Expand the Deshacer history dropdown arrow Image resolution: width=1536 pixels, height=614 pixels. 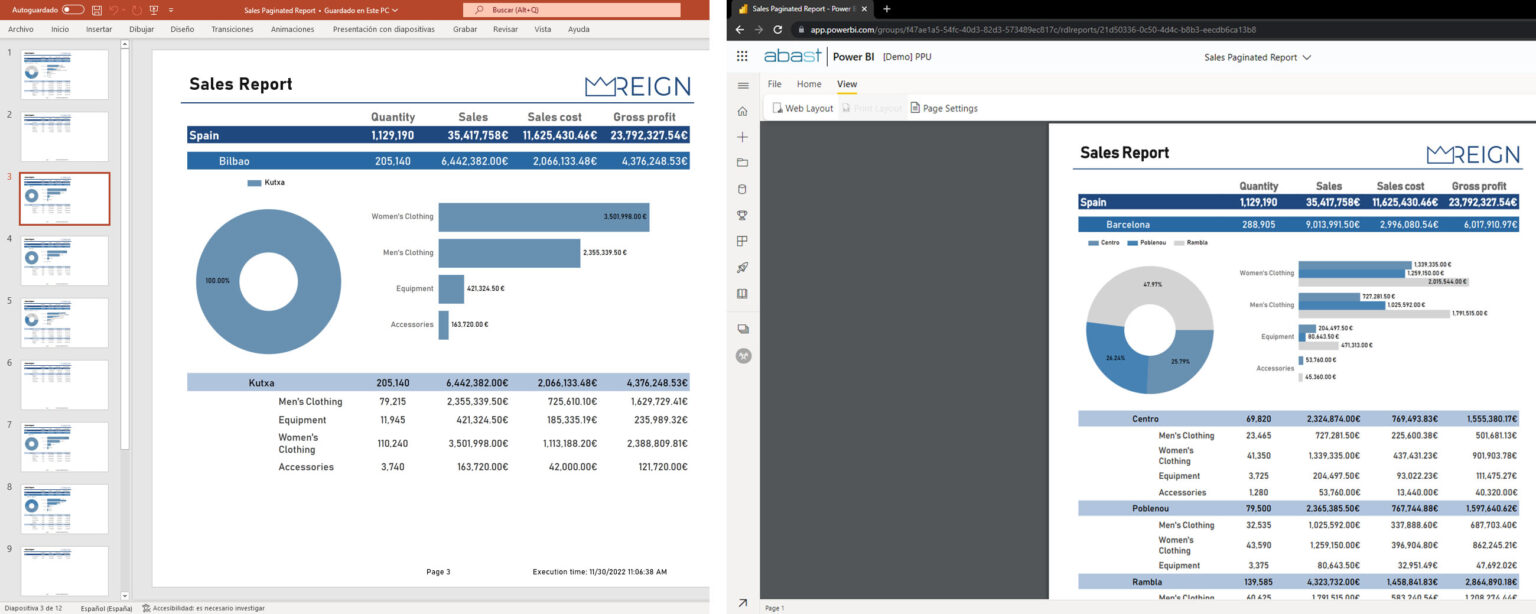[125, 10]
